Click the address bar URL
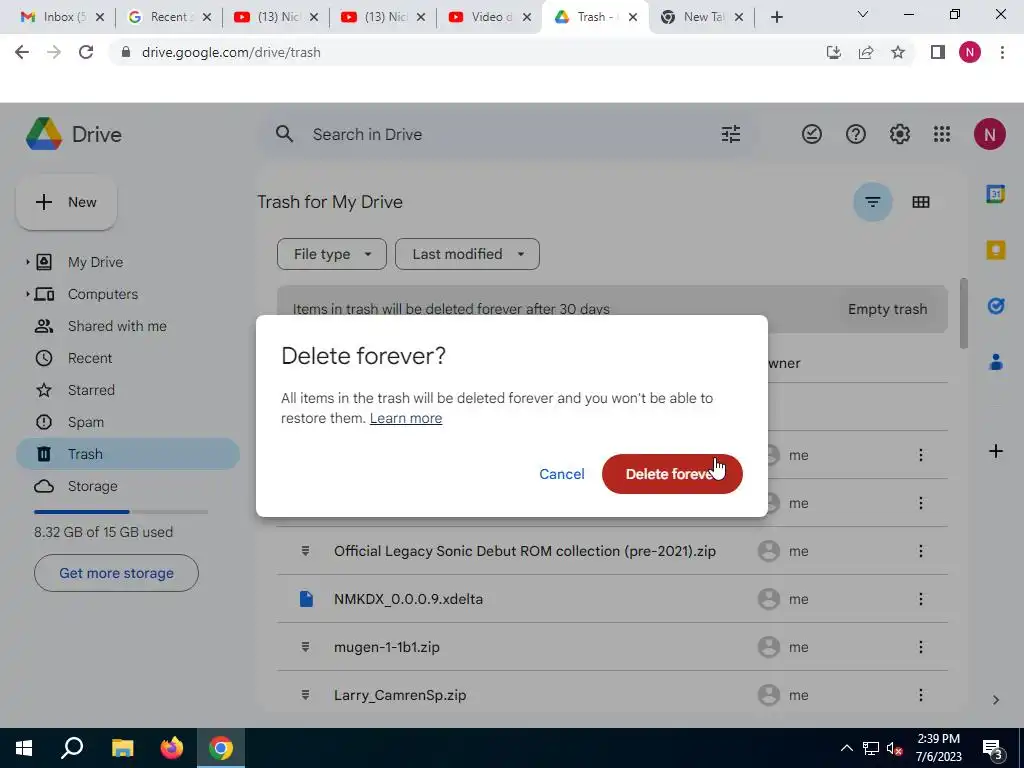This screenshot has width=1024, height=768. 231,52
